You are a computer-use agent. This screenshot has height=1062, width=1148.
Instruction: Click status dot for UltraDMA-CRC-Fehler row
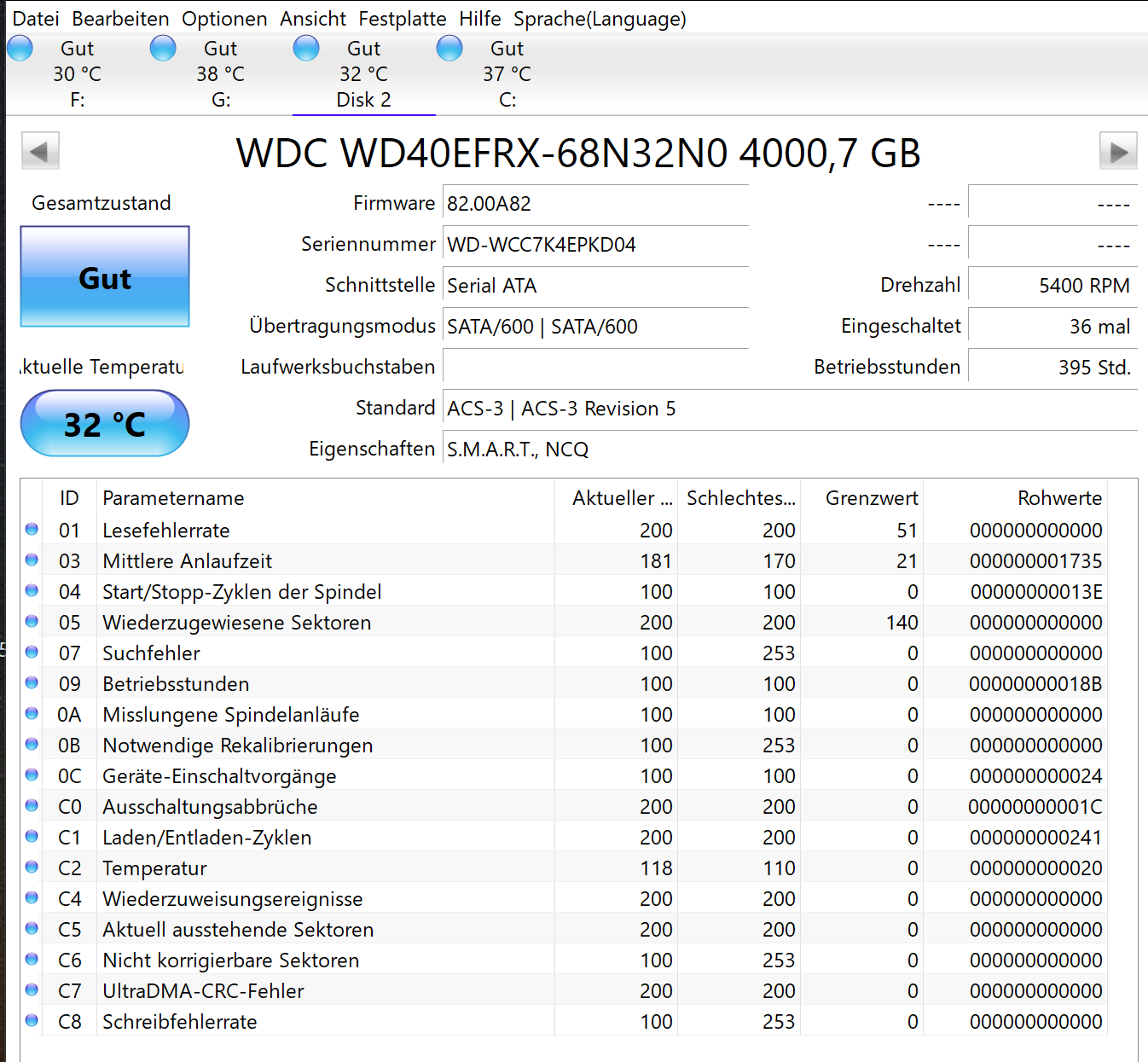click(32, 989)
